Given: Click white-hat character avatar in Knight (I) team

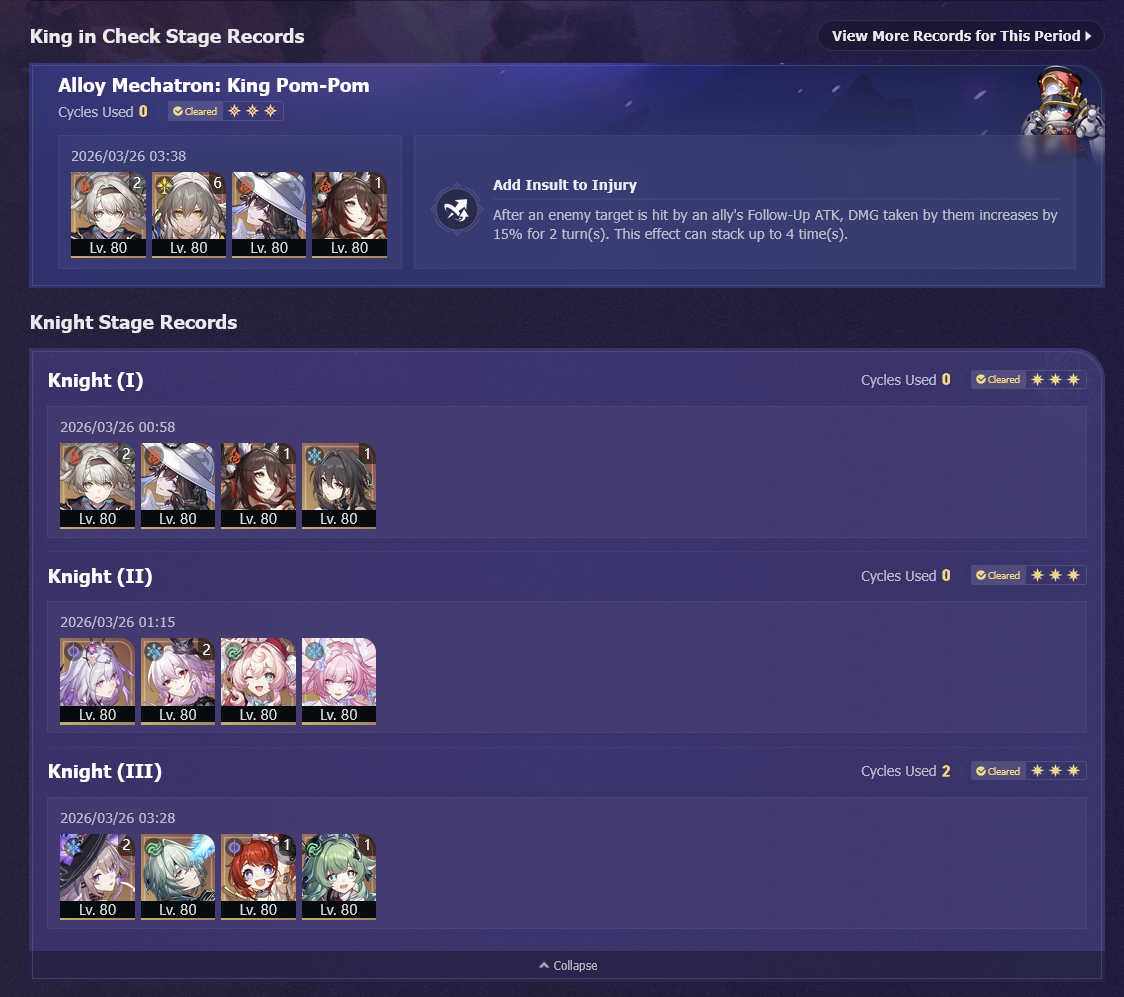Looking at the screenshot, I should point(178,485).
